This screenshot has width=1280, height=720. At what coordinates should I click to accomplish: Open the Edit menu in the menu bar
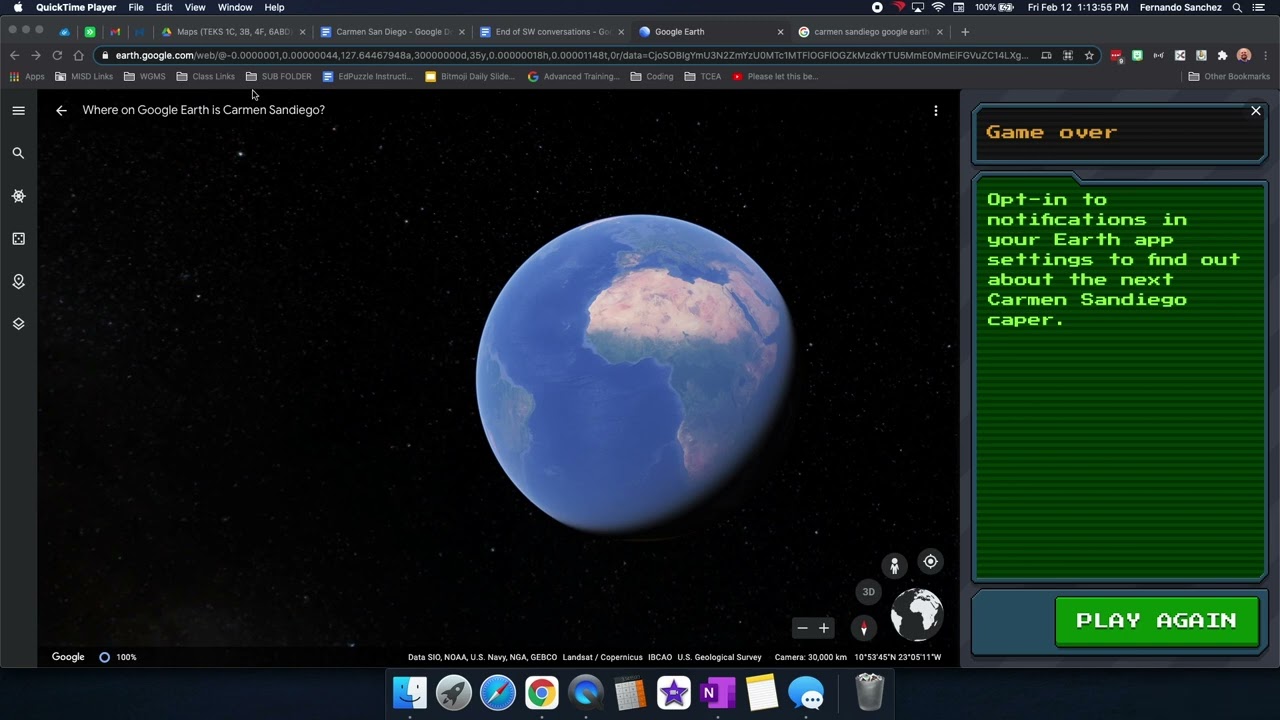pyautogui.click(x=164, y=8)
